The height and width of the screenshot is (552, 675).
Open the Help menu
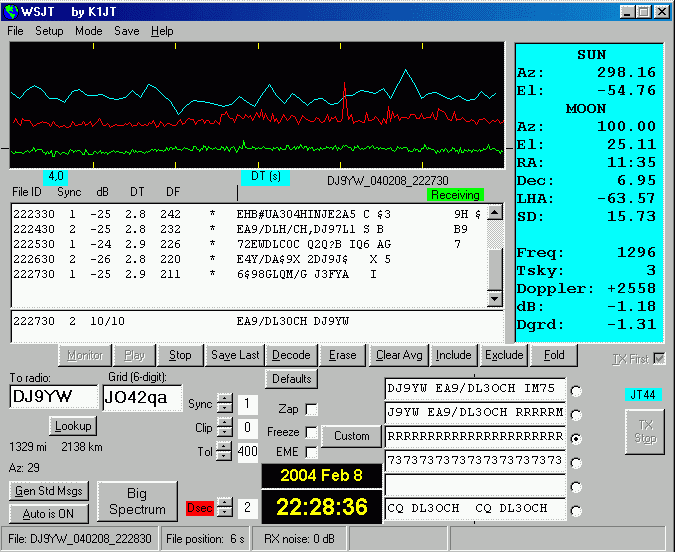tap(162, 31)
